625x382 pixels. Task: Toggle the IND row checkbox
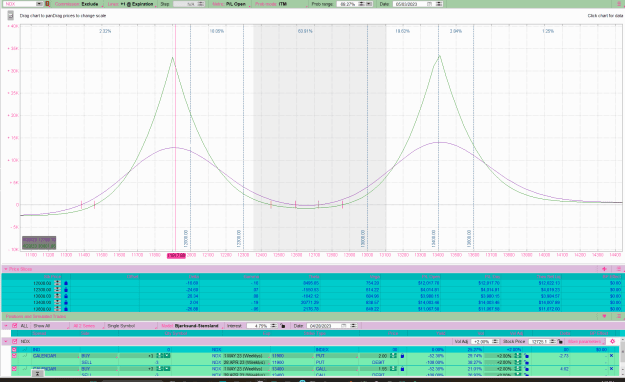tap(14, 350)
